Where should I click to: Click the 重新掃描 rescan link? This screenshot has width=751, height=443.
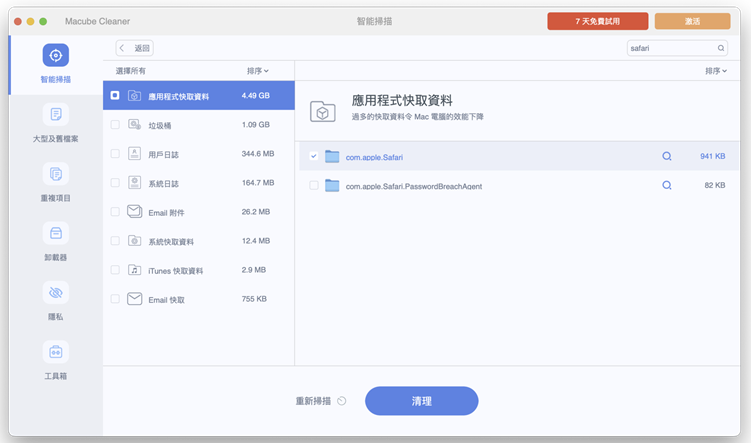tap(313, 401)
